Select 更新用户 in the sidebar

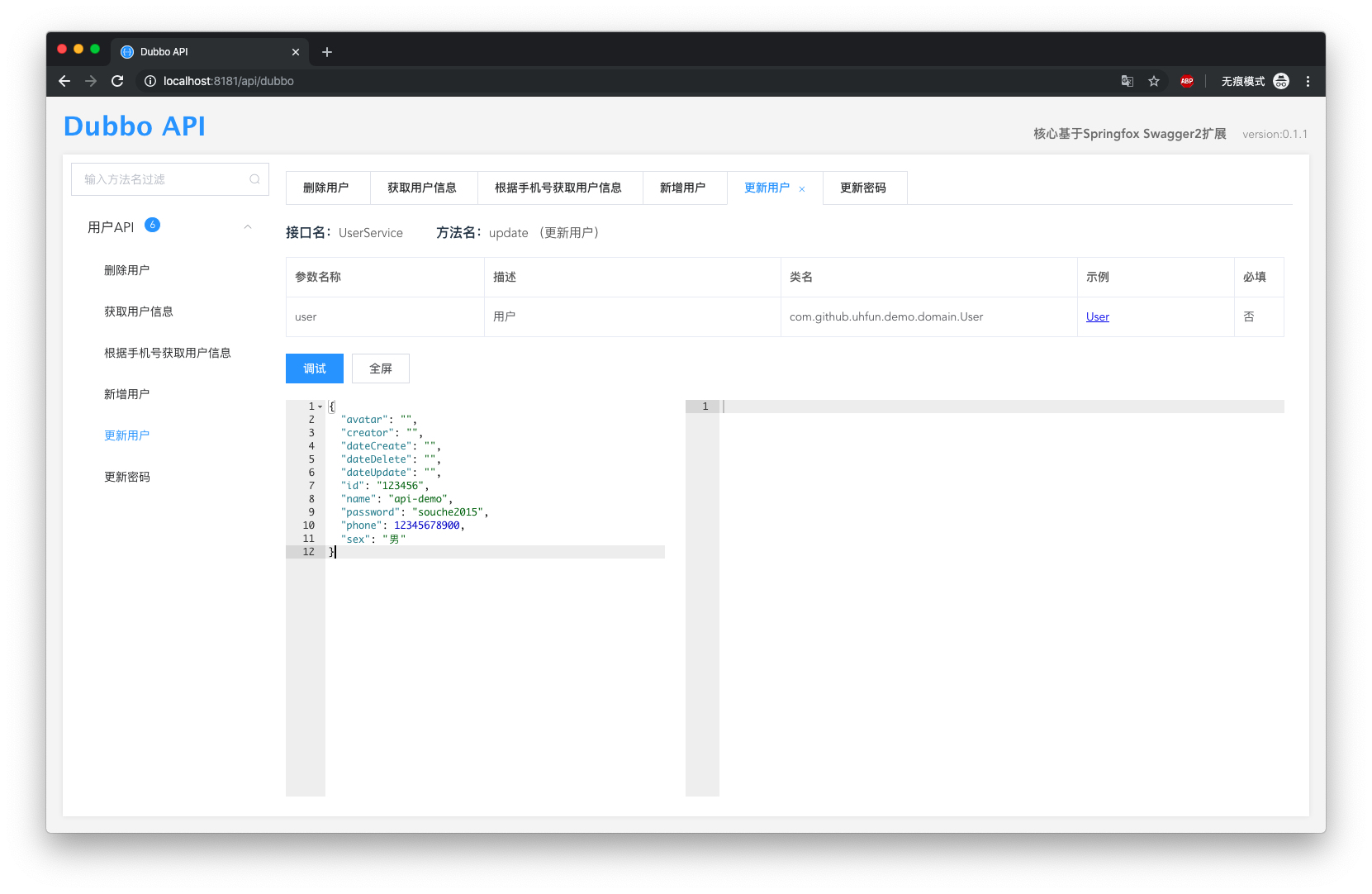[127, 435]
